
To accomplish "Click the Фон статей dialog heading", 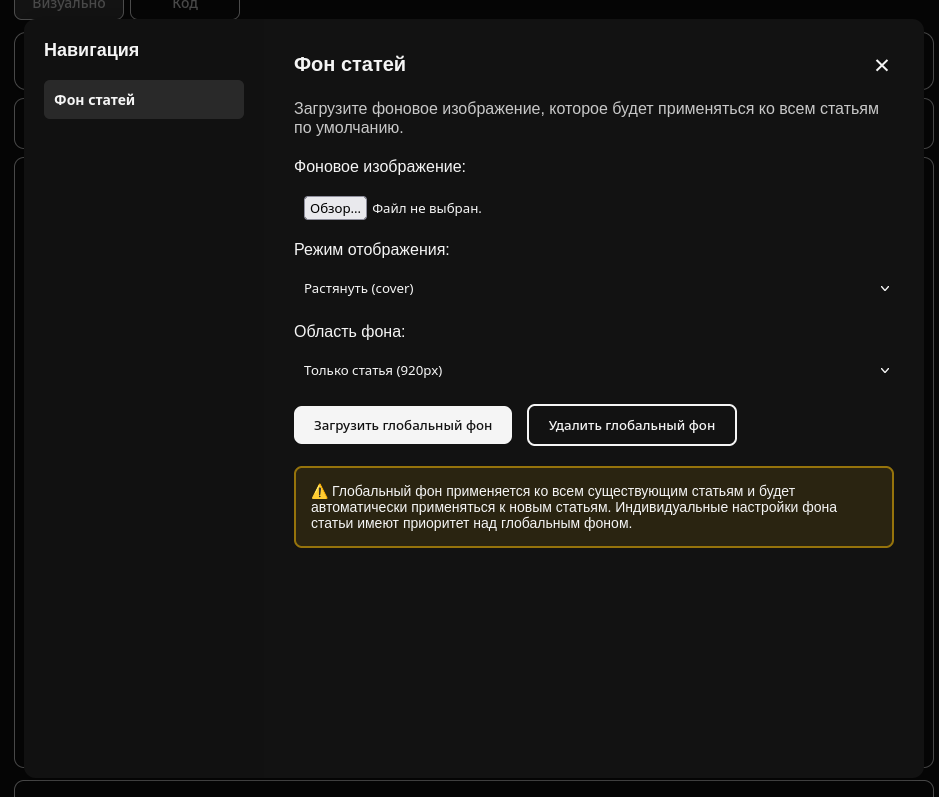I will [350, 64].
